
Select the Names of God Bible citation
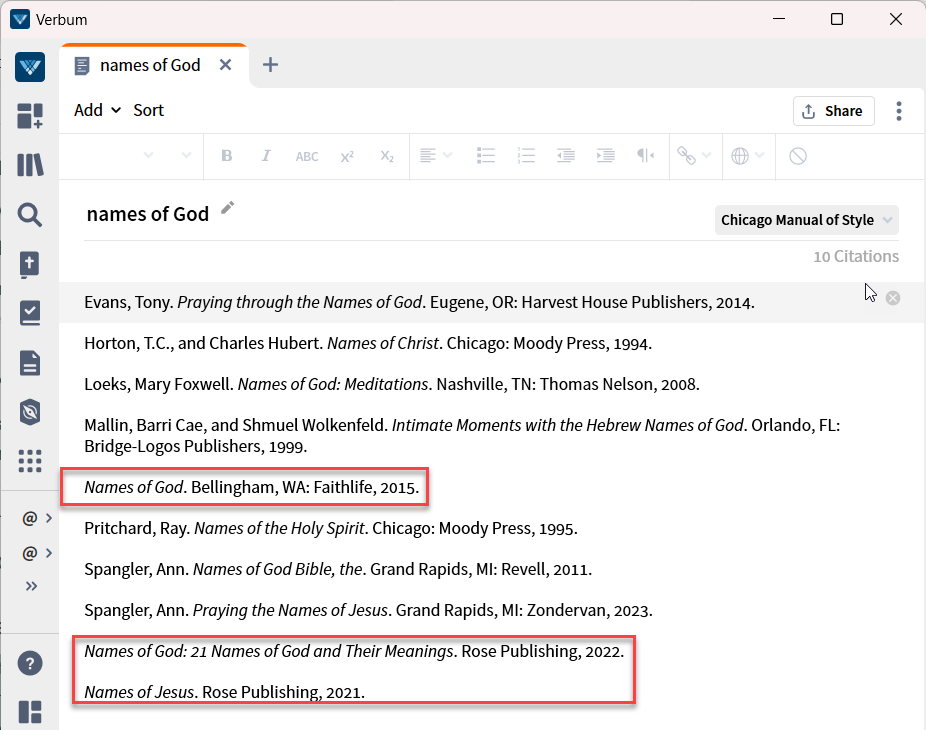pyautogui.click(x=338, y=569)
